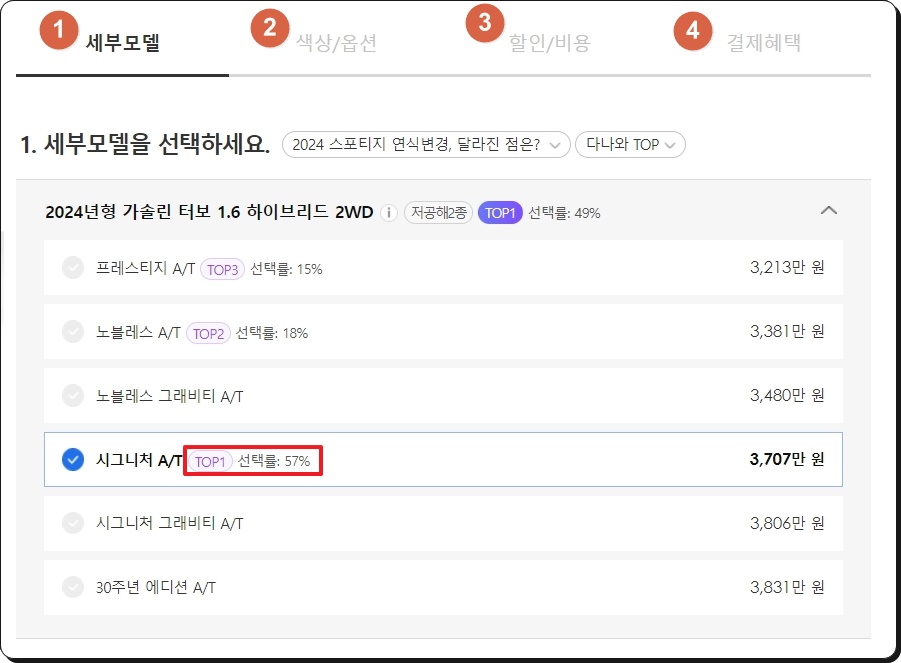Click the 2024년형 가솔린 터보 1.6 title

pos(209,212)
